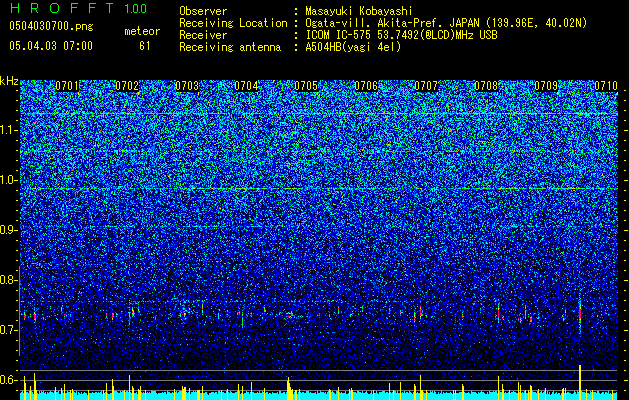Click the 0.6 frequency axis label
Viewport: 629px width, 400px height.
9,380
